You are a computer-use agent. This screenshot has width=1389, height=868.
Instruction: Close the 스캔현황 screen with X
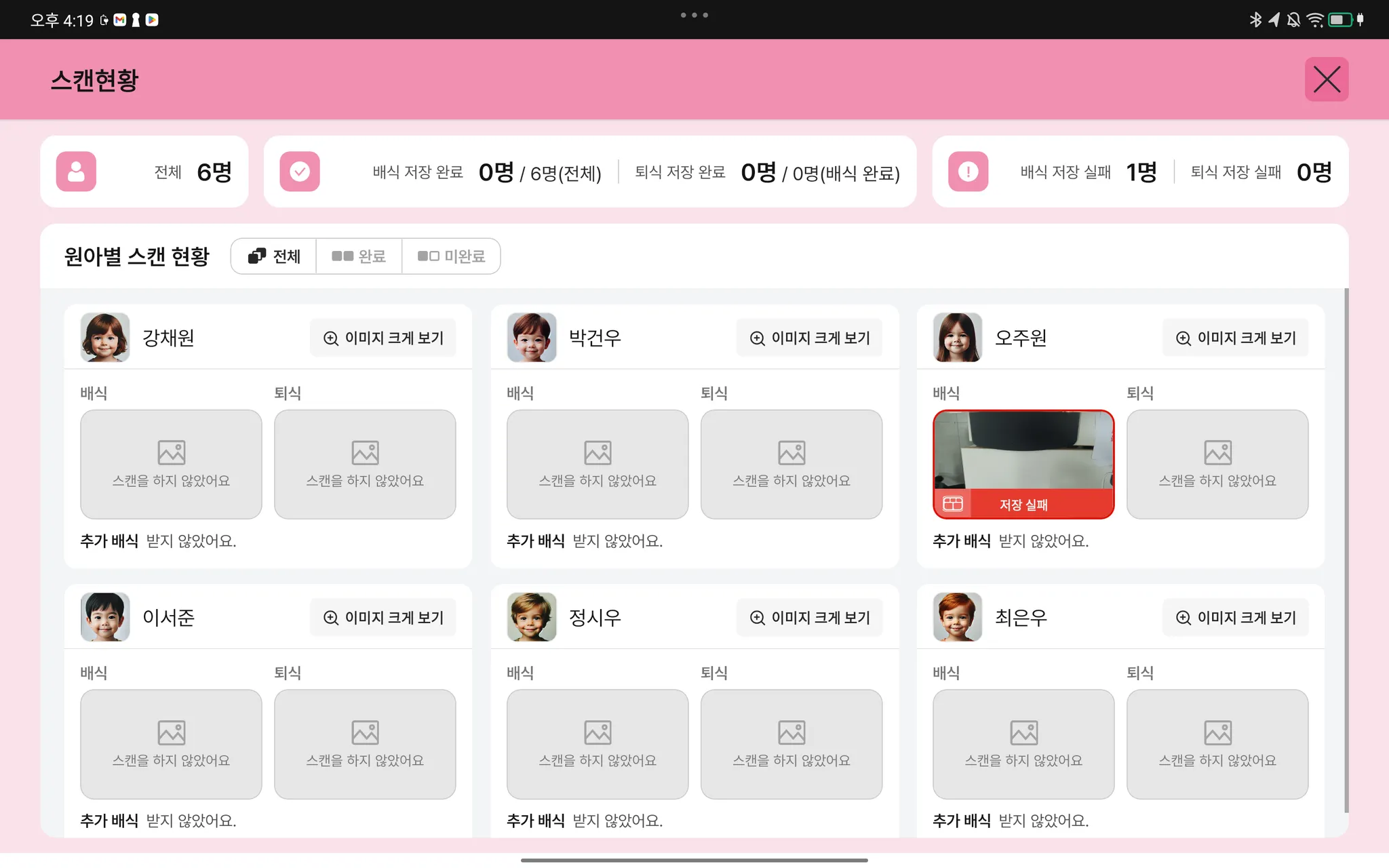point(1326,79)
